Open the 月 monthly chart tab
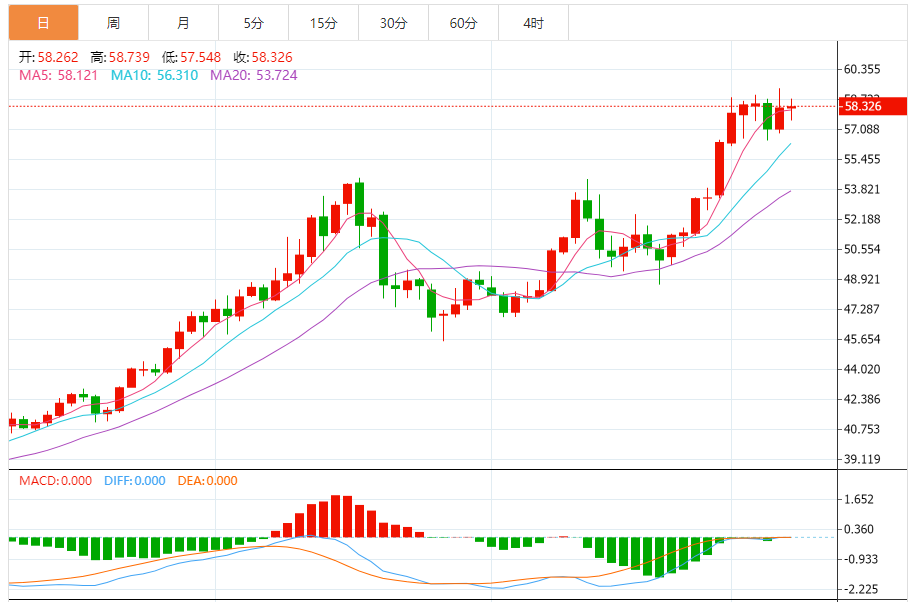This screenshot has width=913, height=602. [183, 22]
